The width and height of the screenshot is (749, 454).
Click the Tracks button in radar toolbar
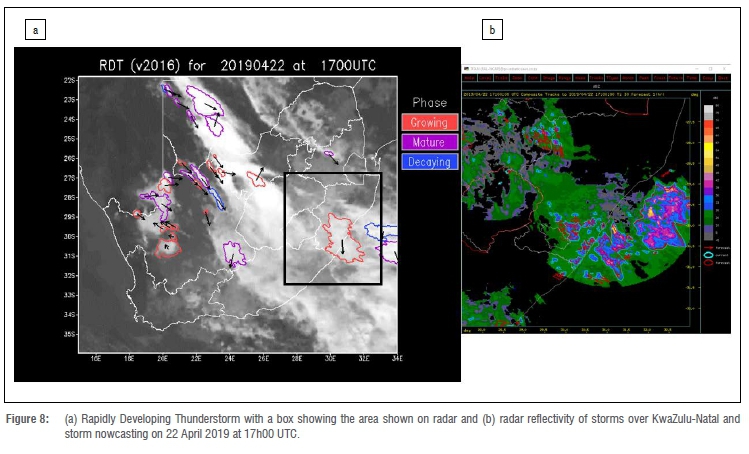(596, 77)
